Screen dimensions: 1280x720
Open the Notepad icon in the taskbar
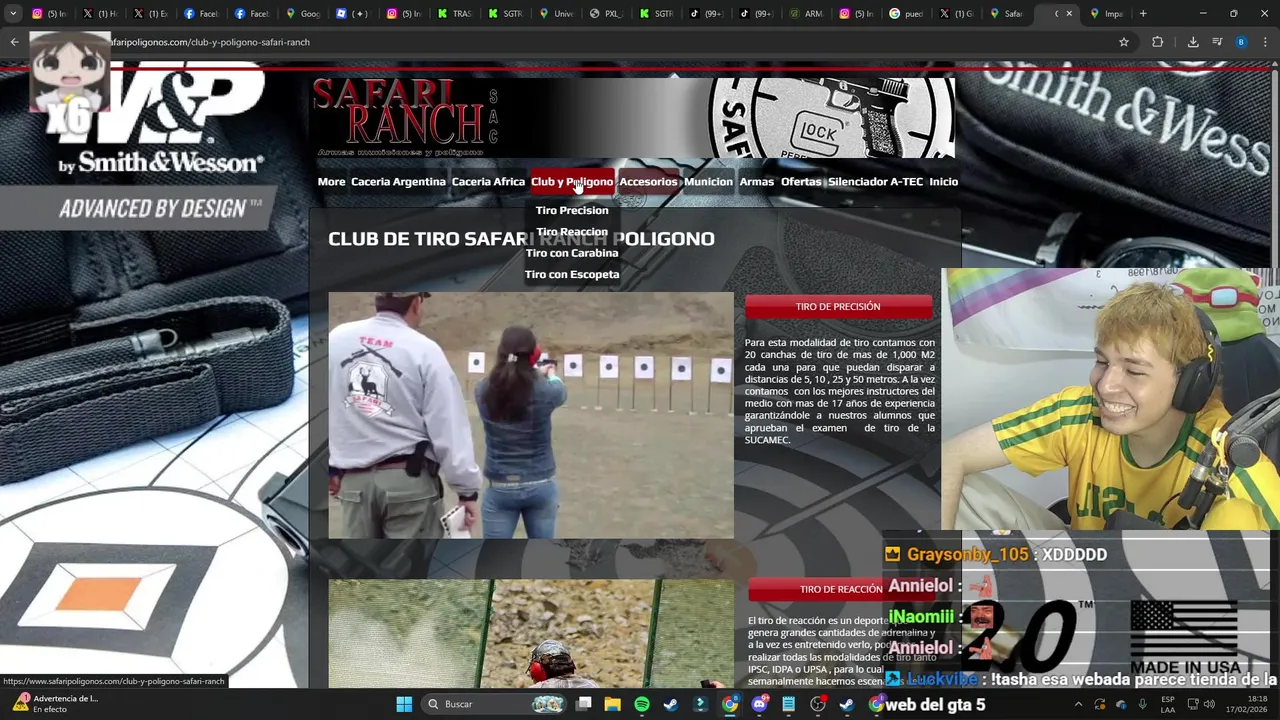[788, 704]
